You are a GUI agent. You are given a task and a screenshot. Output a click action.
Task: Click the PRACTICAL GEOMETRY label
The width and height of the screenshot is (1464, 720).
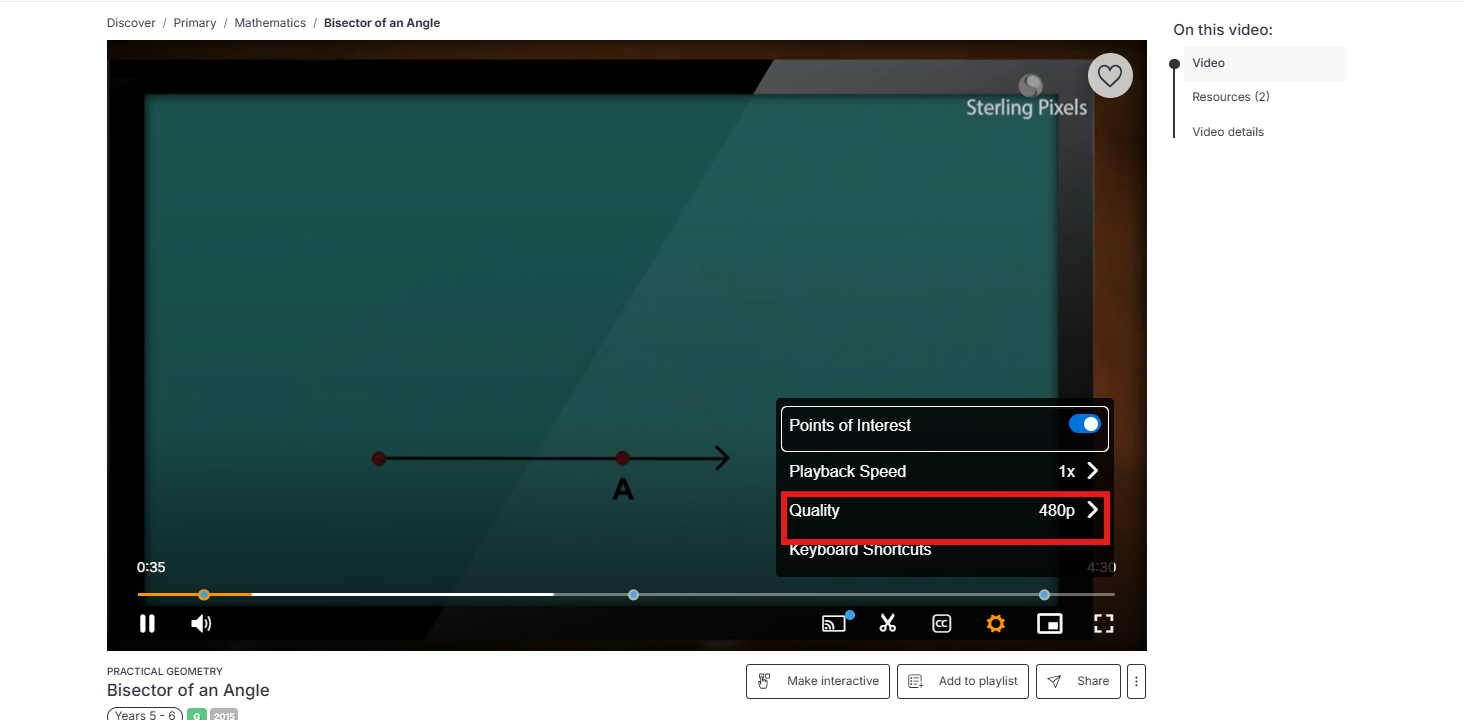tap(165, 671)
